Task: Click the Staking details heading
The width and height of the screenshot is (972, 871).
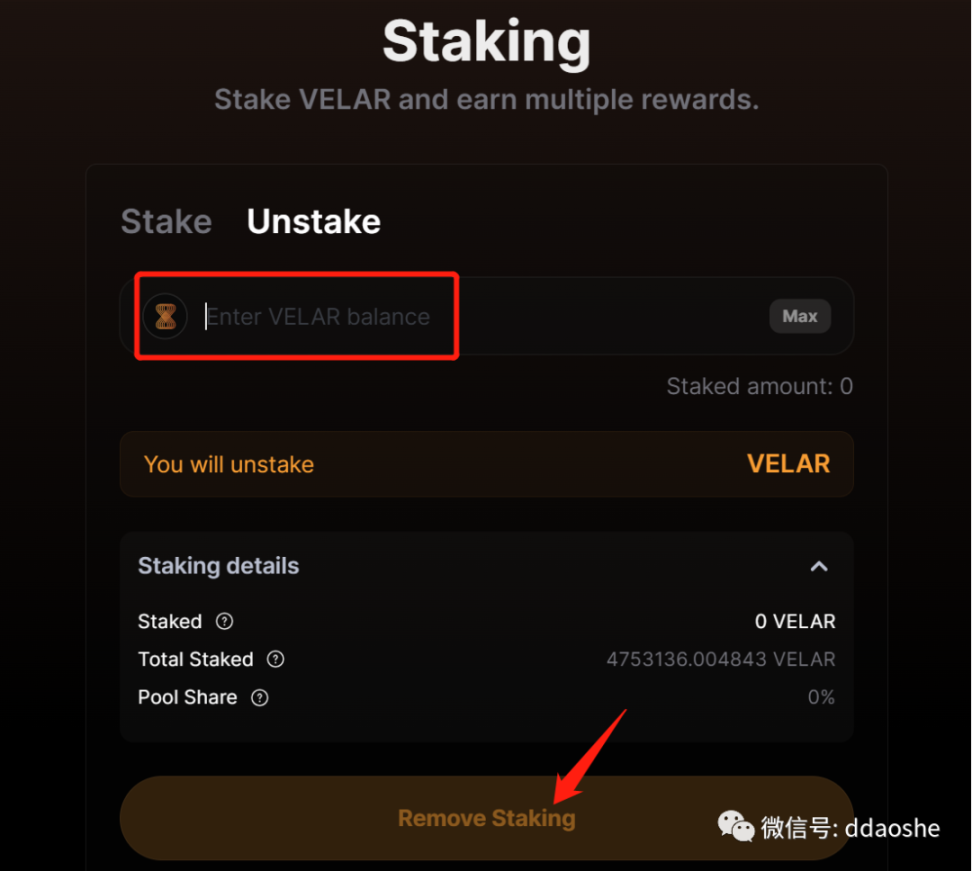Action: 218,566
